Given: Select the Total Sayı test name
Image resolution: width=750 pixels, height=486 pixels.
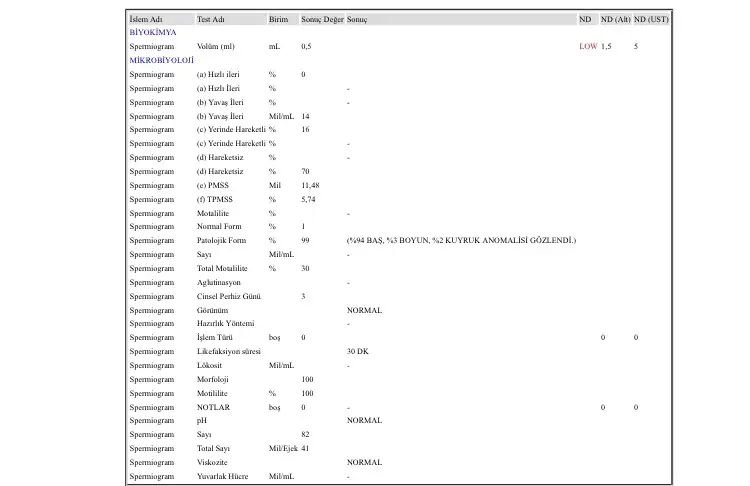Looking at the screenshot, I should pos(215,449).
